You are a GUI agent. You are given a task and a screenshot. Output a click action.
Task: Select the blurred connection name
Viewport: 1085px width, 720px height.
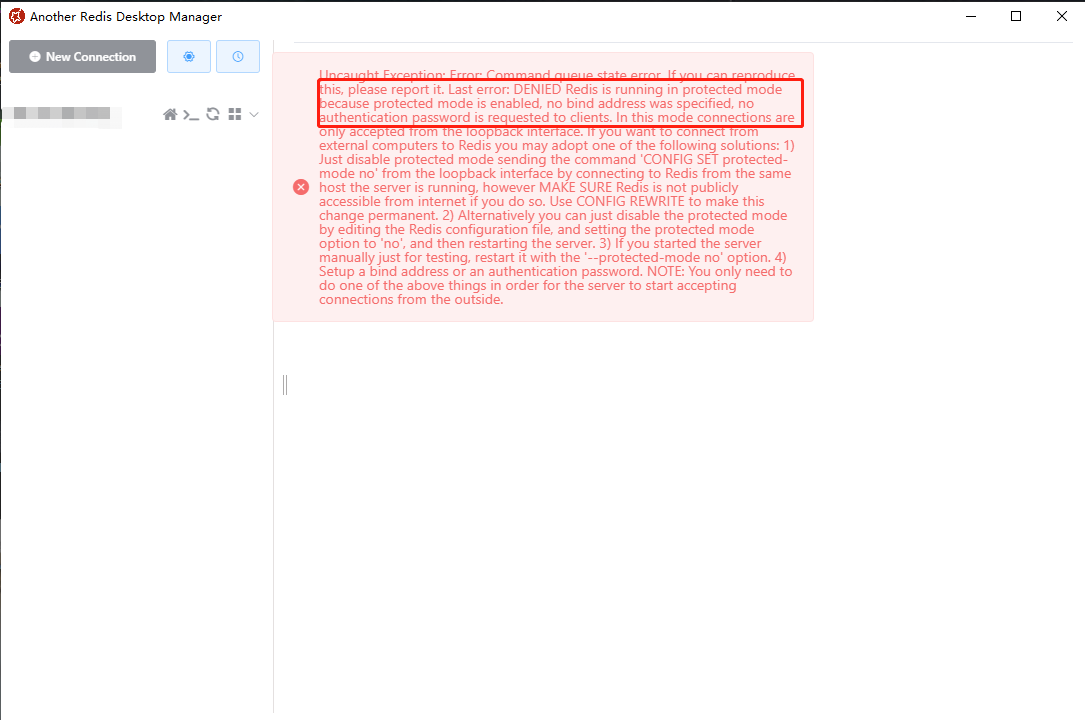[62, 113]
